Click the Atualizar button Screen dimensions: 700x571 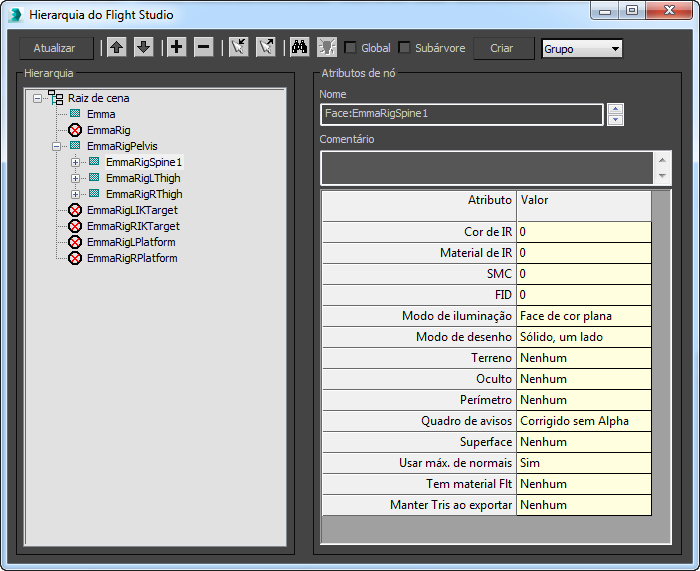tap(56, 48)
